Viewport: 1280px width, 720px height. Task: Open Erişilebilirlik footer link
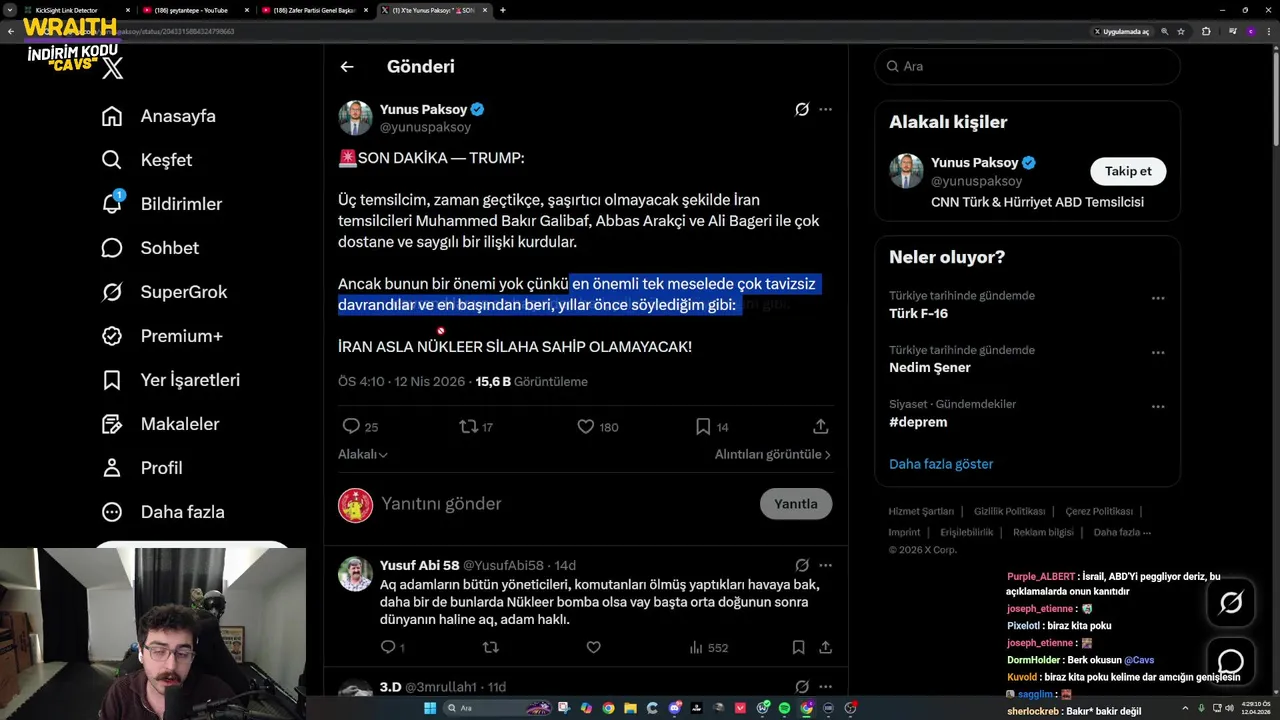[966, 532]
